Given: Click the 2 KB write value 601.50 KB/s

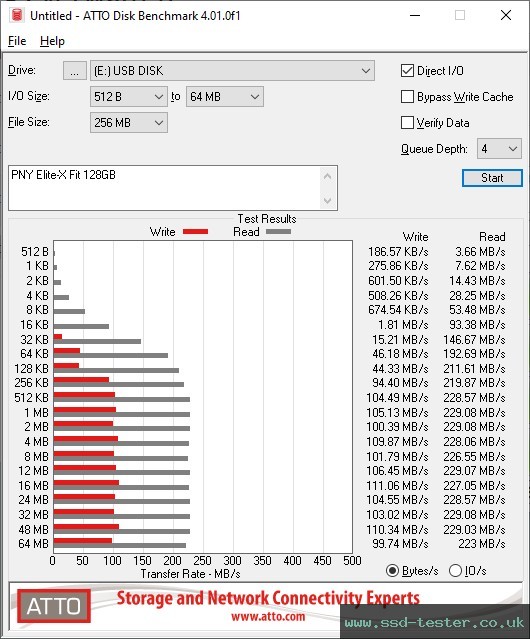Looking at the screenshot, I should point(398,281).
